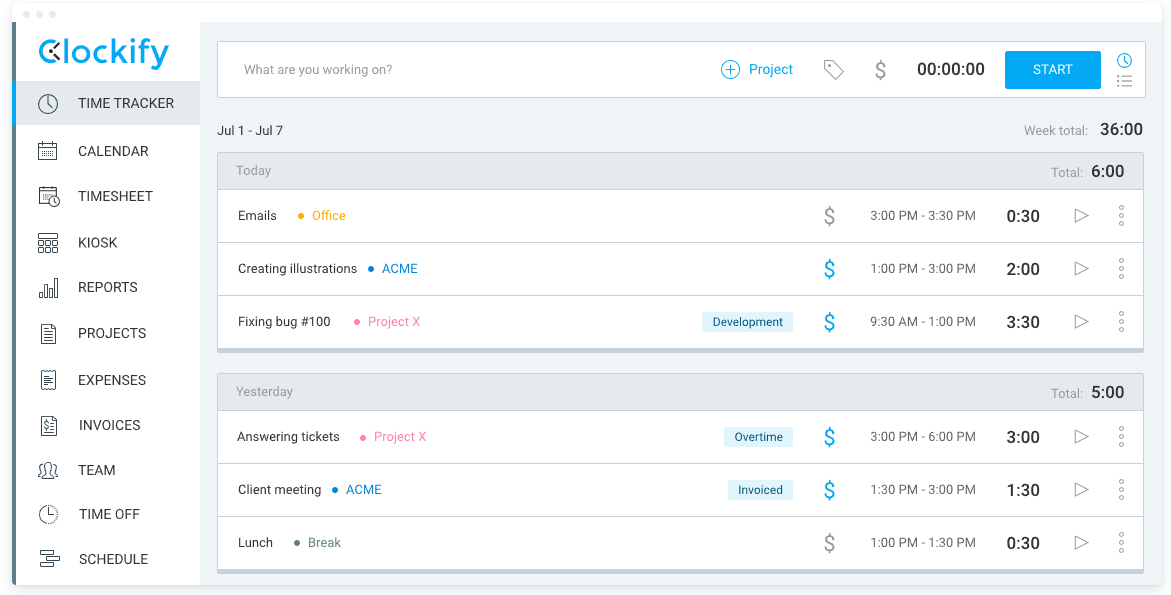1171x595 pixels.
Task: Toggle billable dollar sign in timer bar
Action: coord(880,69)
